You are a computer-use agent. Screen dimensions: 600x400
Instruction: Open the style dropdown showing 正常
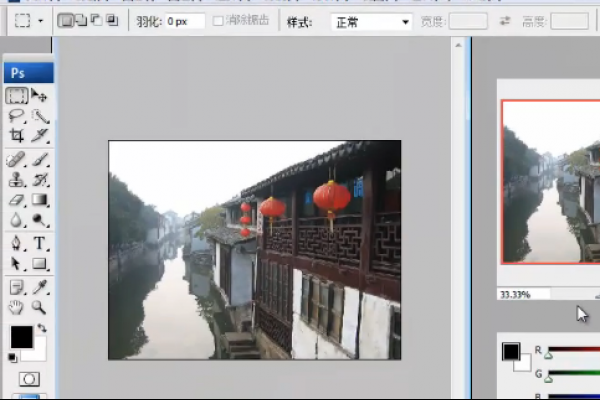(371, 22)
